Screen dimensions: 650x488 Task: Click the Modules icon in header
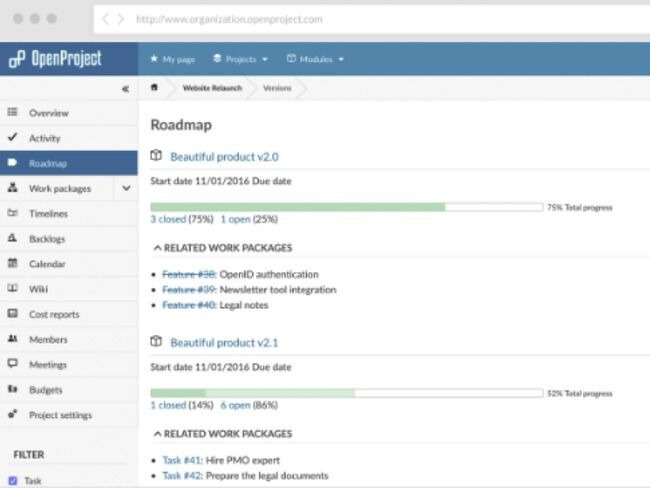tap(291, 58)
